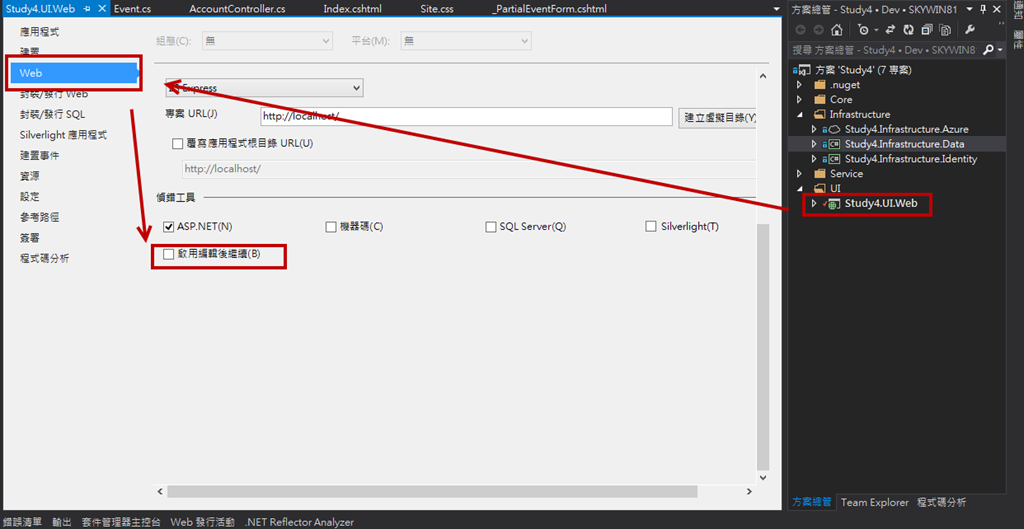Open the search options dropdown arrow
Image resolution: width=1024 pixels, height=529 pixels.
(1000, 50)
